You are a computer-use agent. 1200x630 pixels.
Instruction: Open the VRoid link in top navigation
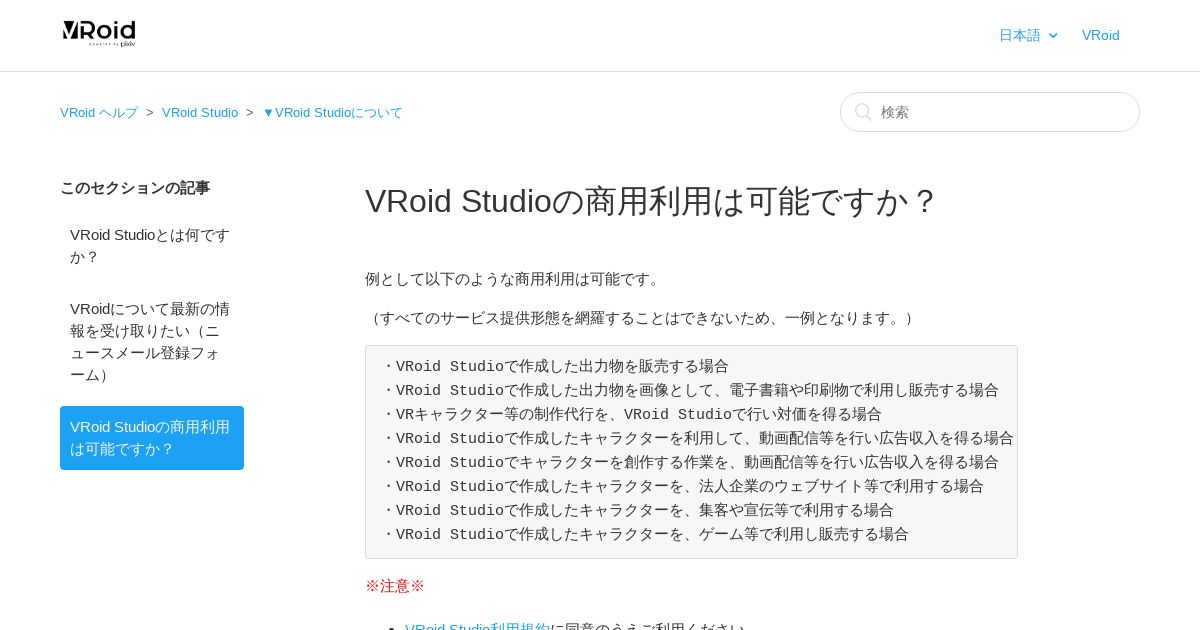click(1100, 35)
